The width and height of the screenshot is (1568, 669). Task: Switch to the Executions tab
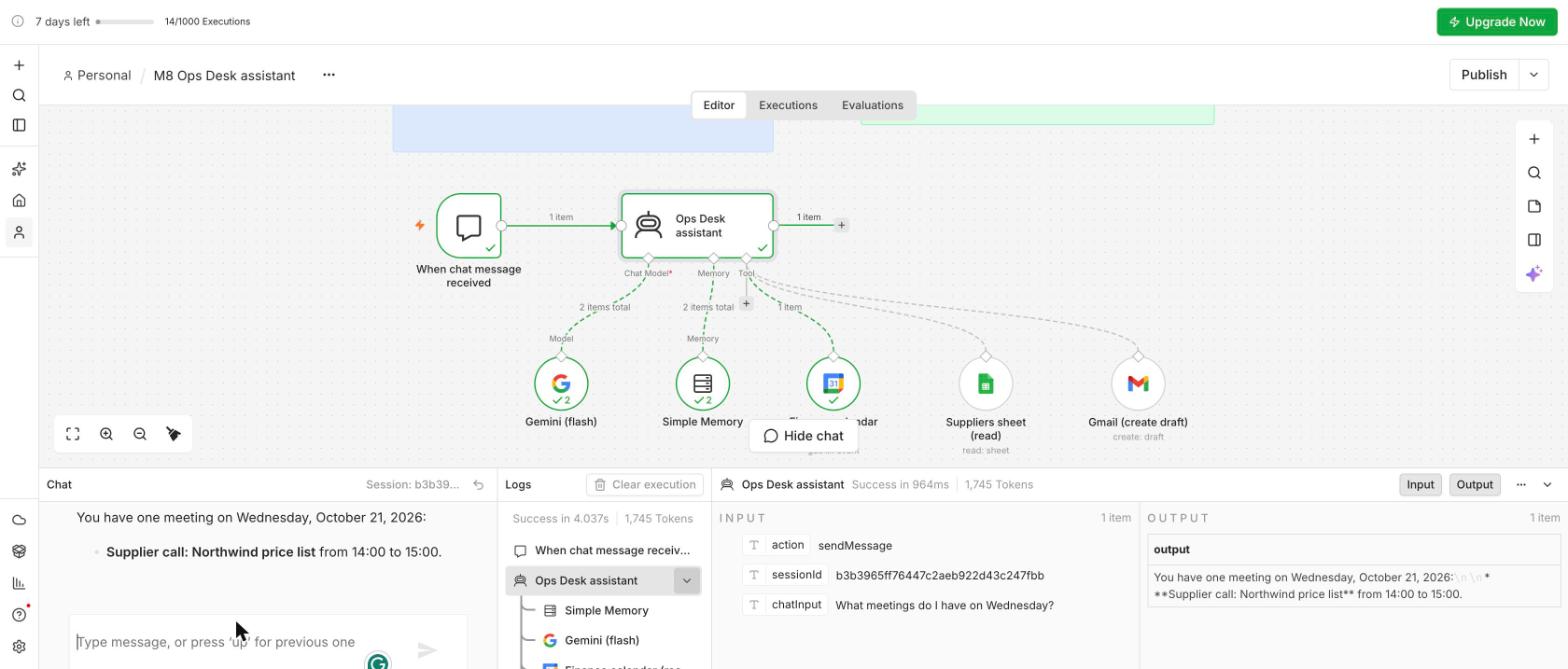788,105
